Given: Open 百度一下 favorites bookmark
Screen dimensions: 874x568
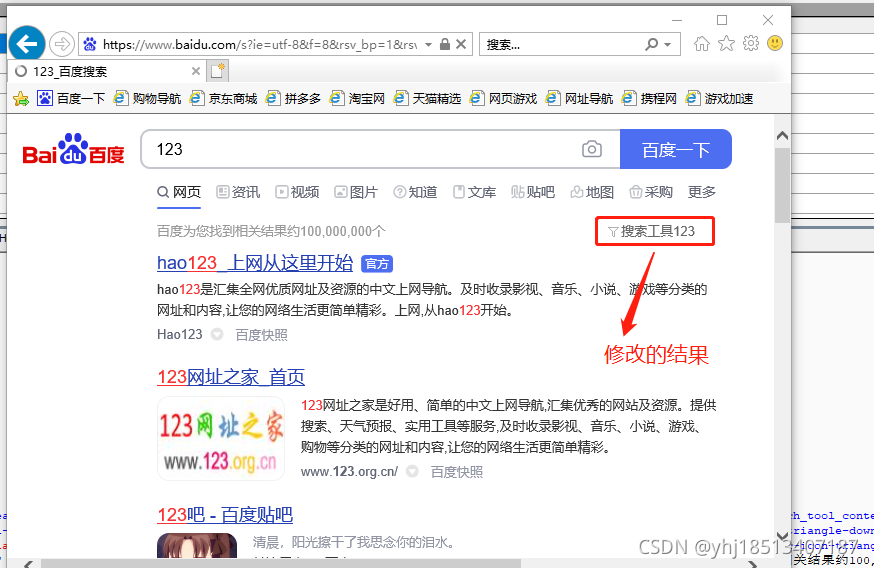Looking at the screenshot, I should click(71, 99).
